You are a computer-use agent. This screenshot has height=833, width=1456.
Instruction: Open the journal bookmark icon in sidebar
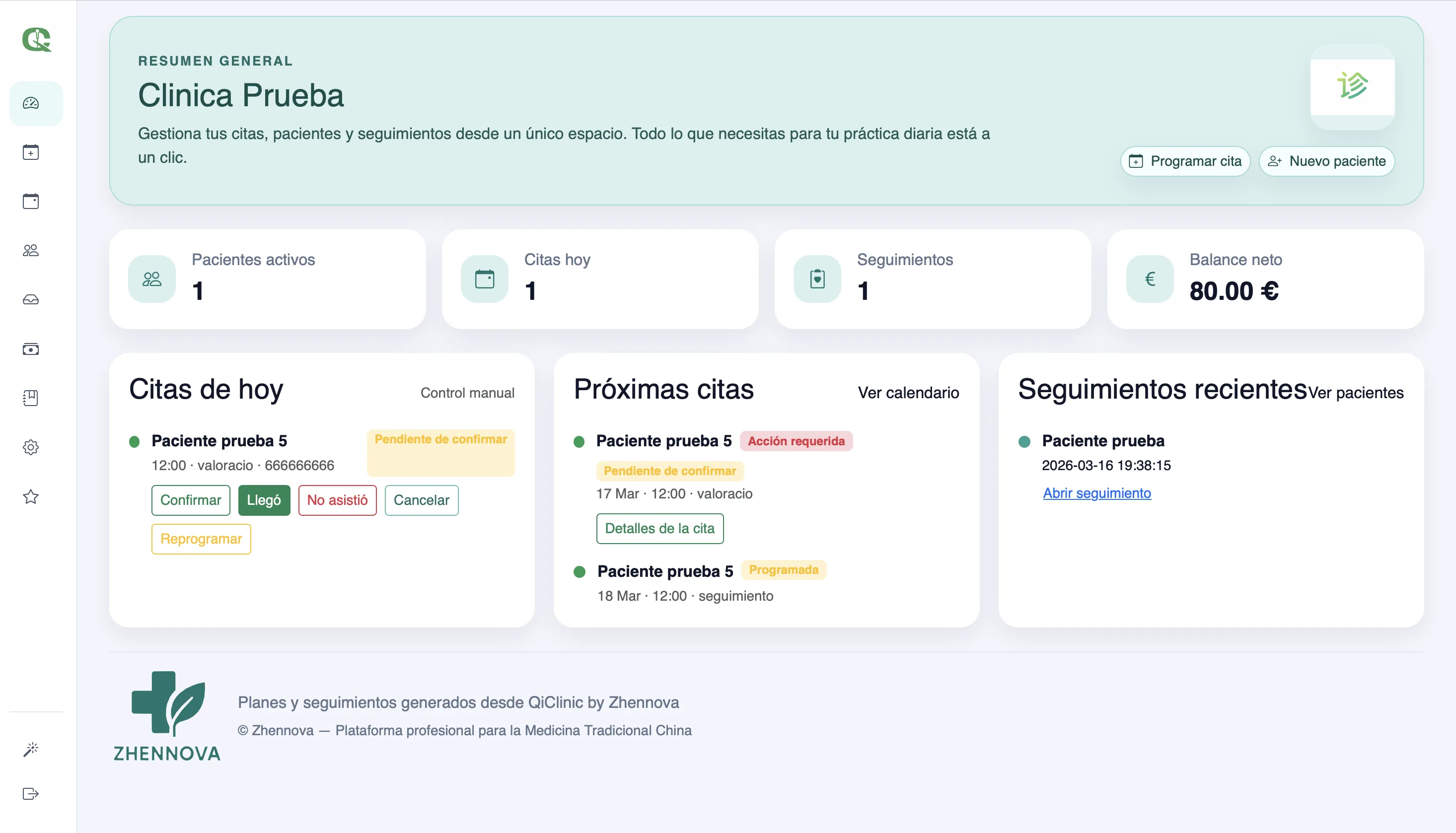31,398
